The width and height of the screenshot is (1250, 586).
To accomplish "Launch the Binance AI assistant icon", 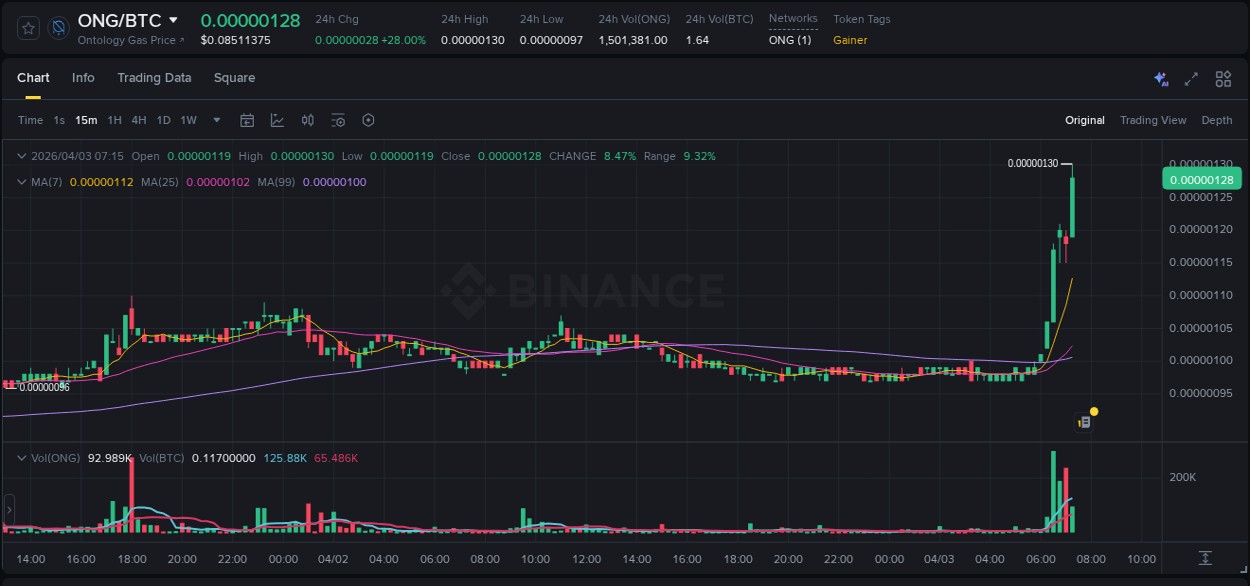I will click(1160, 78).
